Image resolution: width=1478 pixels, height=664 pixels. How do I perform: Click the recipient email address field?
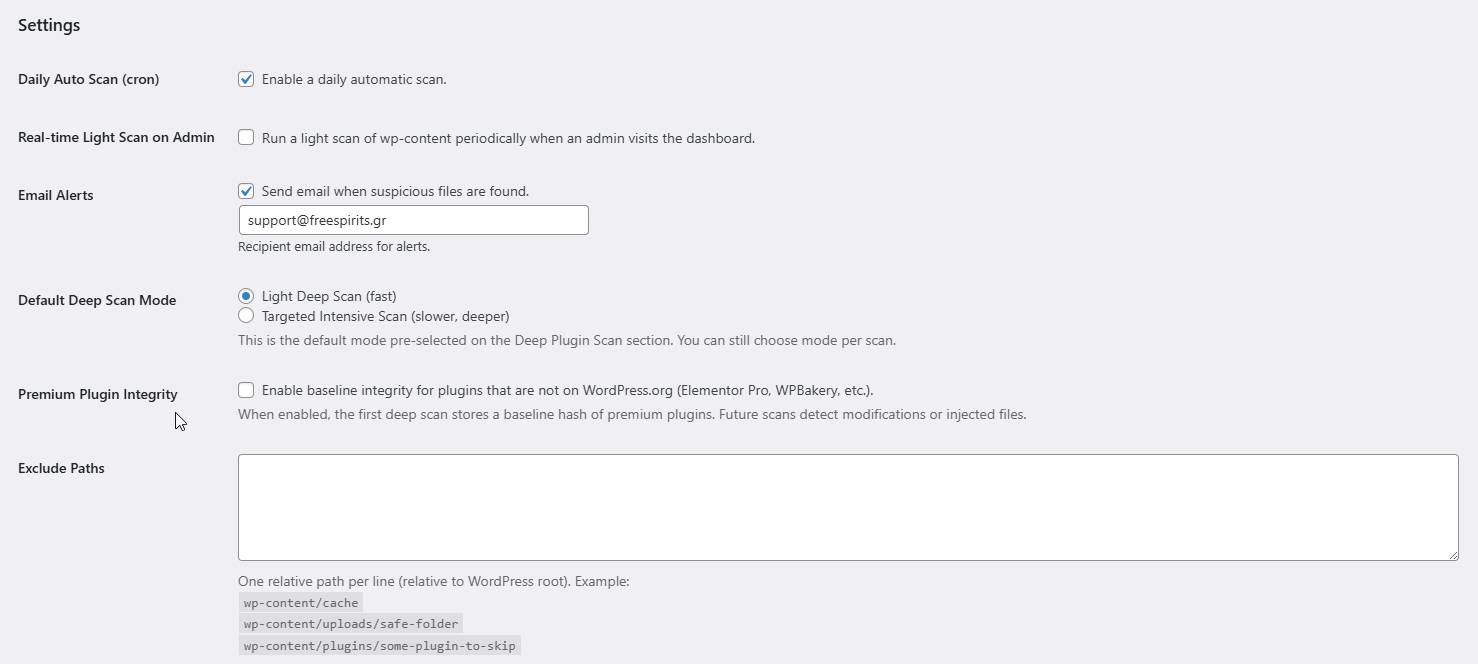[413, 220]
